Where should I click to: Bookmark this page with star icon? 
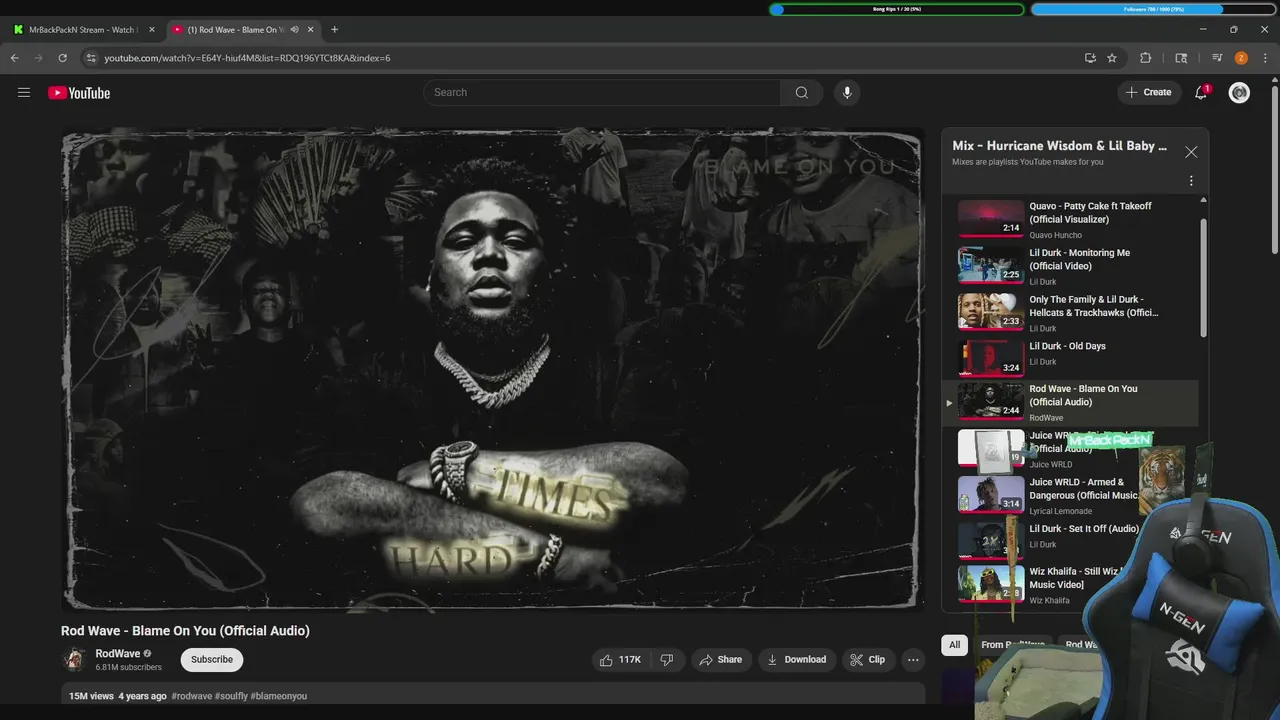1112,58
